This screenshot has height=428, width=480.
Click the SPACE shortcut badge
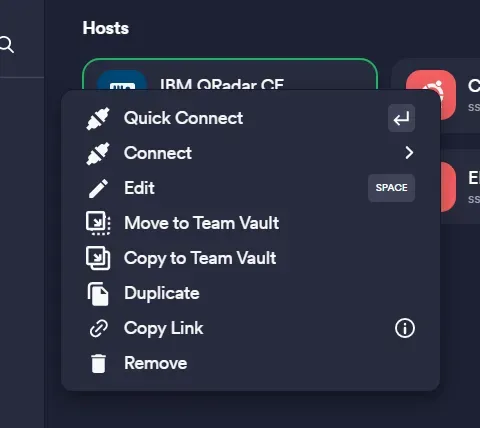(392, 188)
